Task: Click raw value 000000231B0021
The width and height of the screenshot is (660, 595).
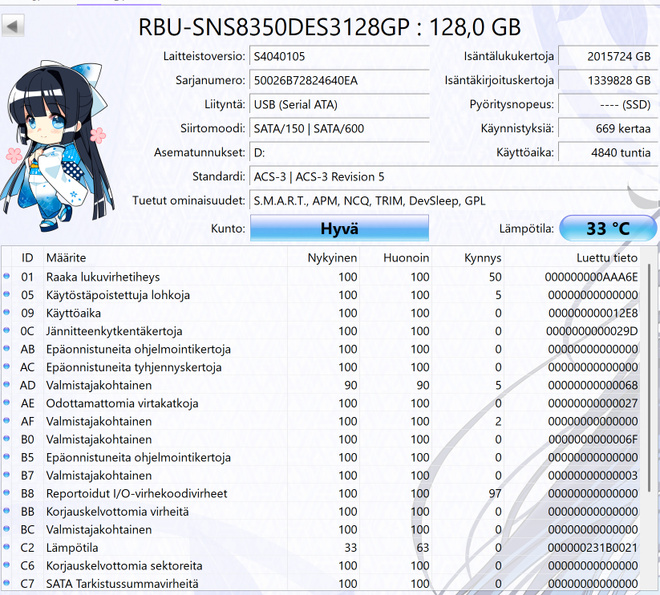Action: (x=593, y=547)
